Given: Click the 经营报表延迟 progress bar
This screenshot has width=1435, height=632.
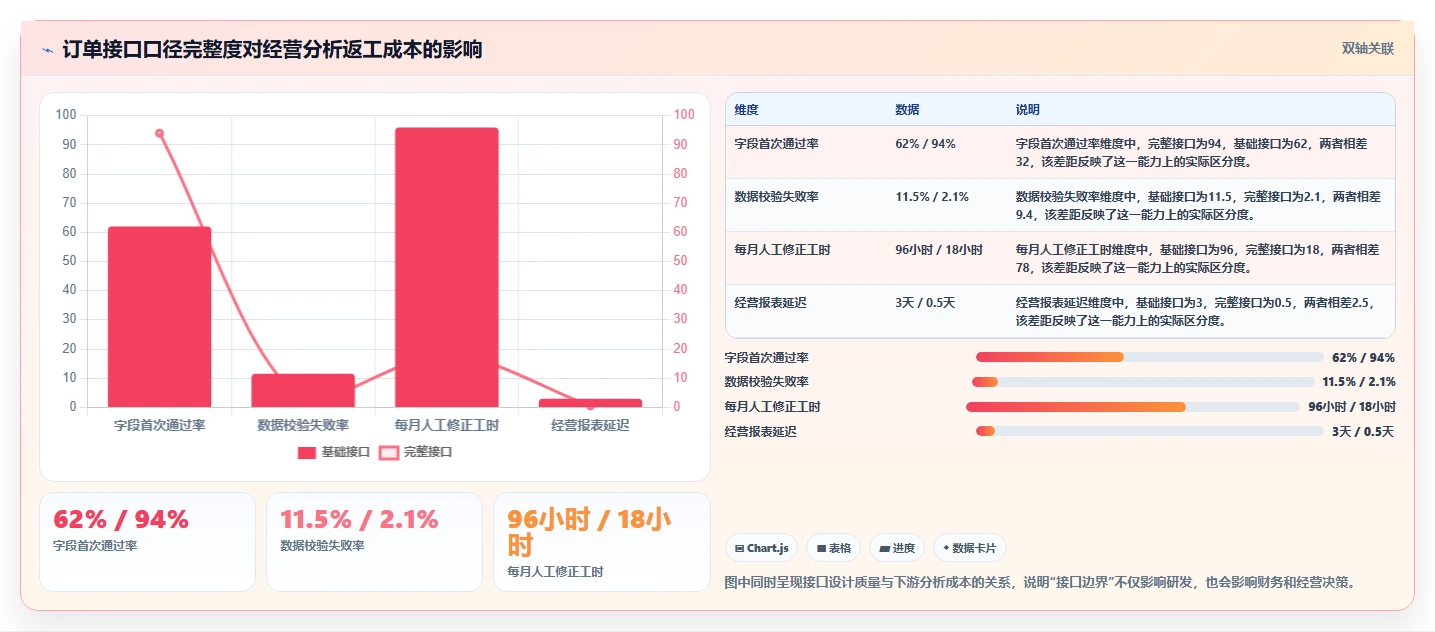Looking at the screenshot, I should [1150, 431].
